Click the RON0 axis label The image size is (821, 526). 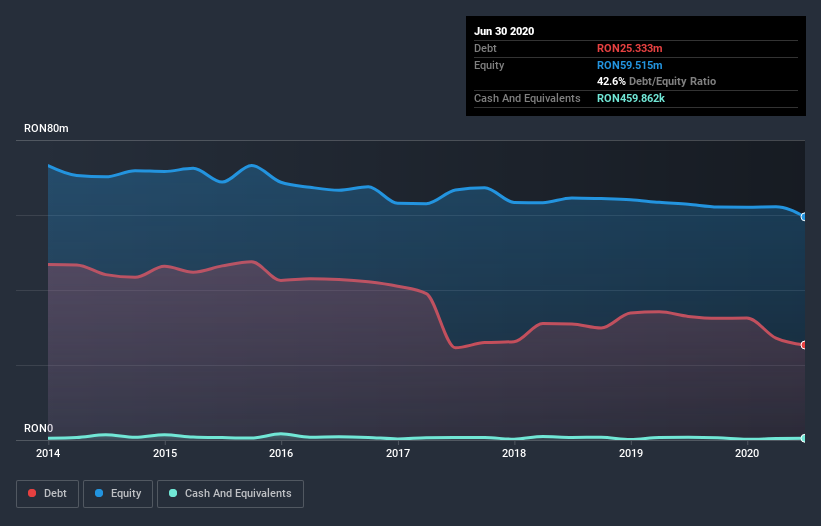(38, 428)
